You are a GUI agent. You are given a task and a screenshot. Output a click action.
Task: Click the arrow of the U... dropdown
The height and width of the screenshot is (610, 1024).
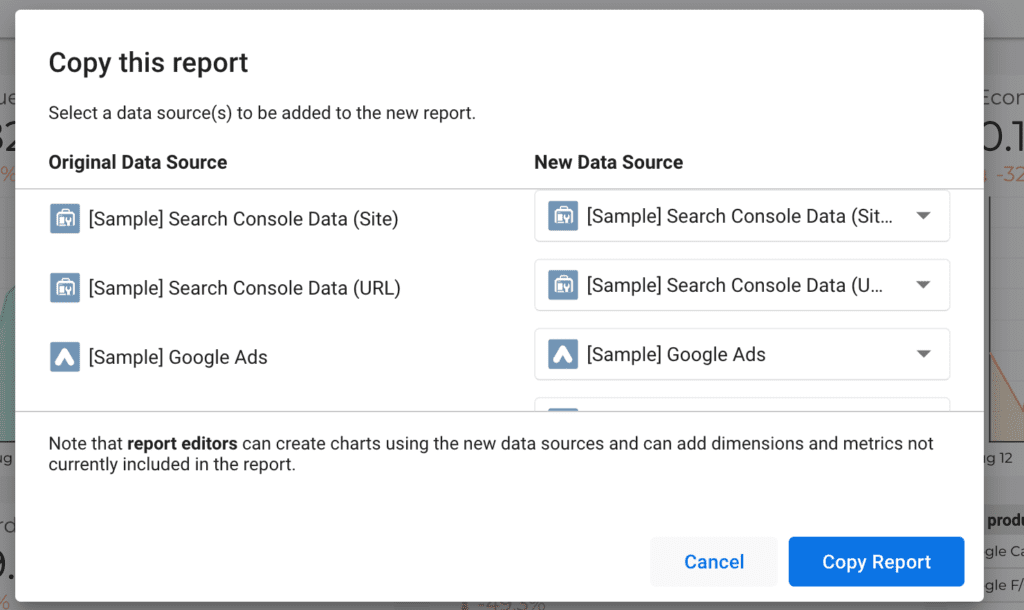coord(923,285)
